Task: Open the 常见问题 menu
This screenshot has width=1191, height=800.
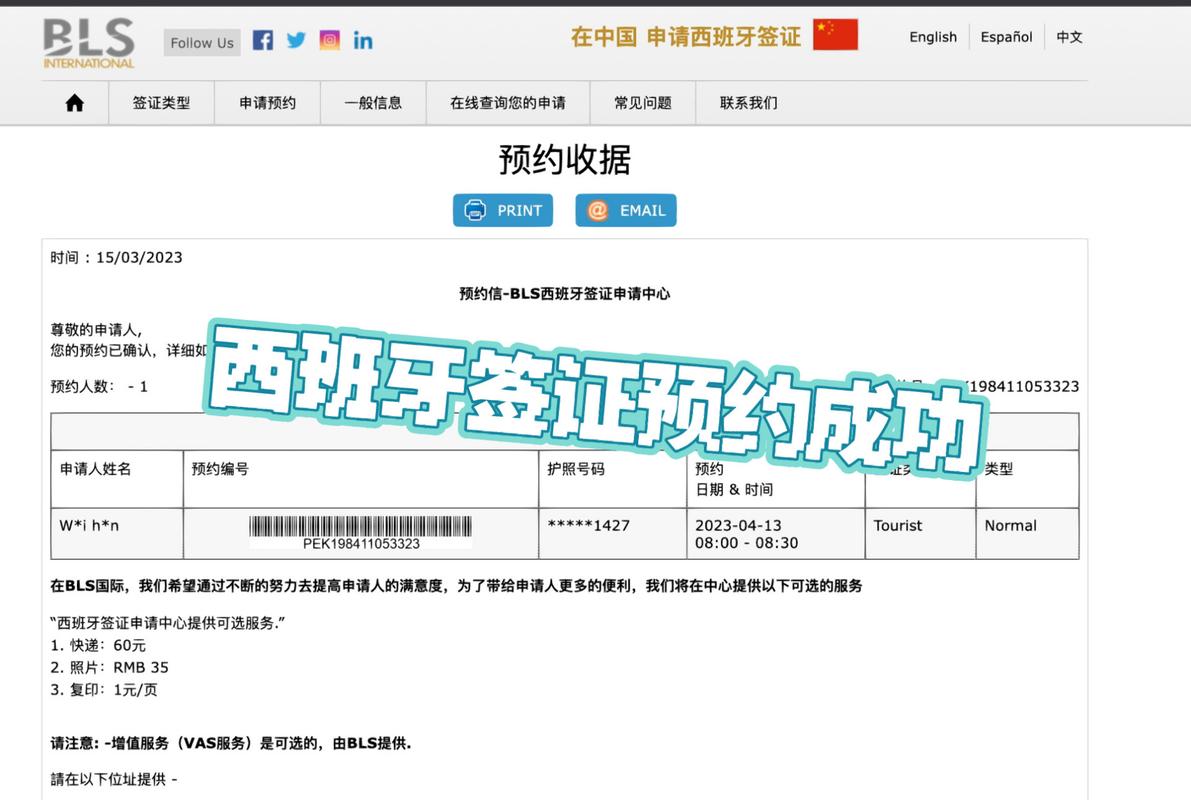Action: pyautogui.click(x=643, y=103)
